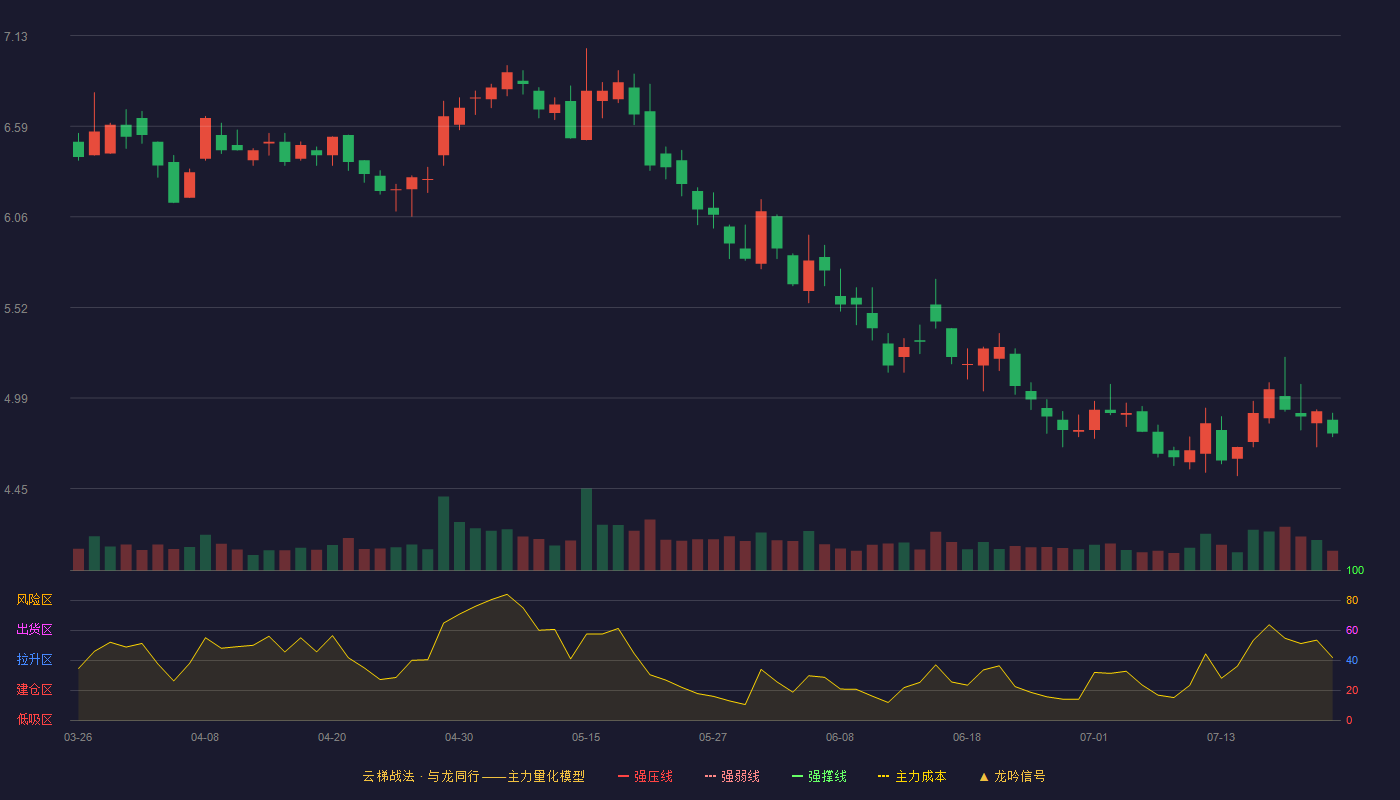Viewport: 1400px width, 800px height.
Task: Click the tall green volume bar near 04-30
Action: click(443, 533)
